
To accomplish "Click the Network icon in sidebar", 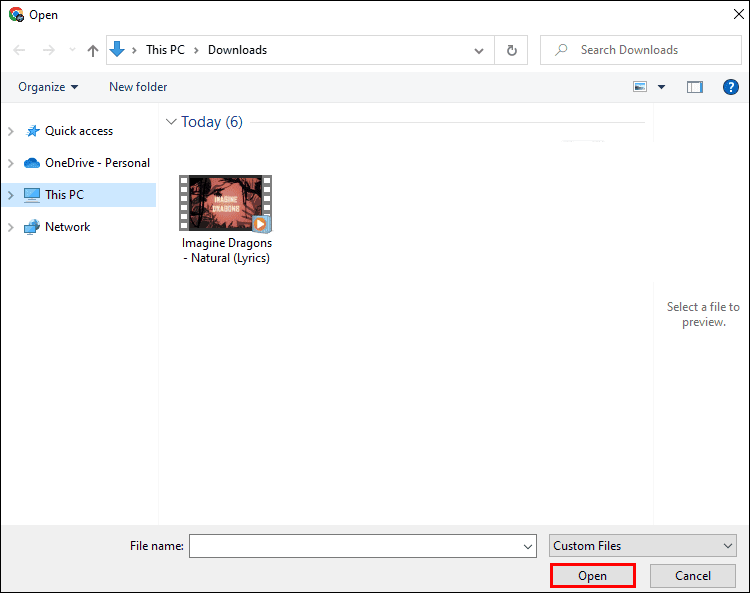I will 31,227.
